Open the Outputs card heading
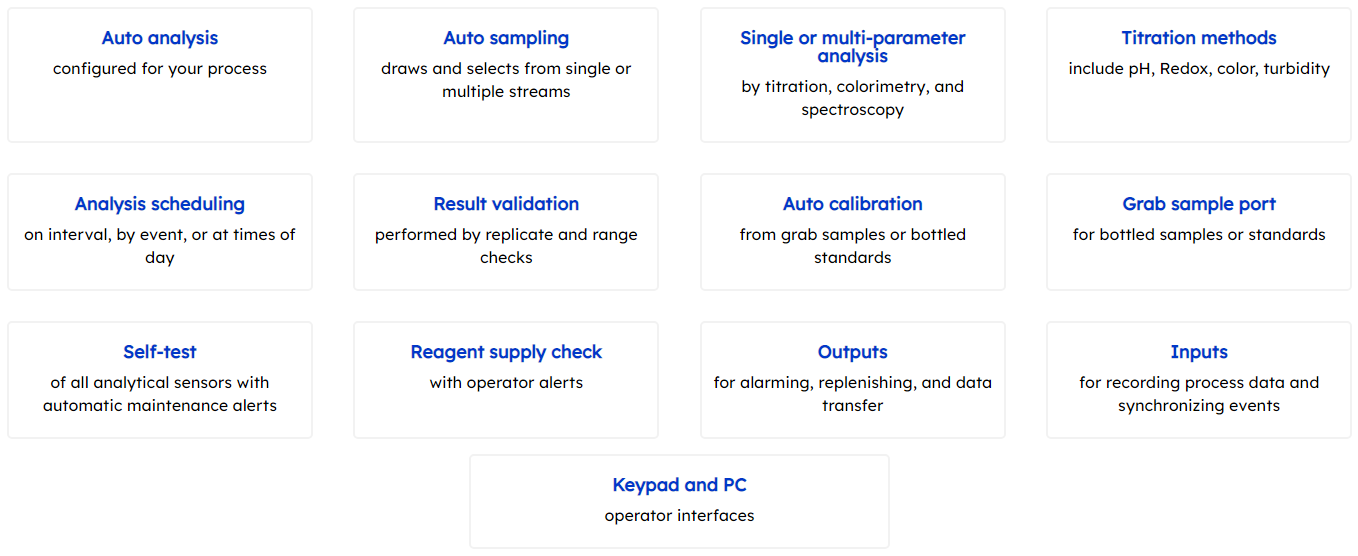 coord(852,352)
